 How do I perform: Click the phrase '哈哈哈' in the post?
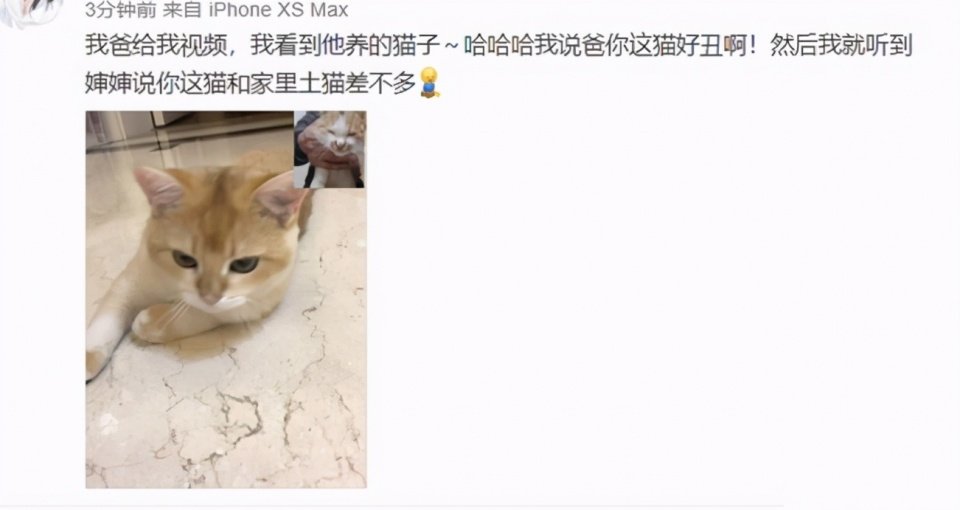click(498, 46)
